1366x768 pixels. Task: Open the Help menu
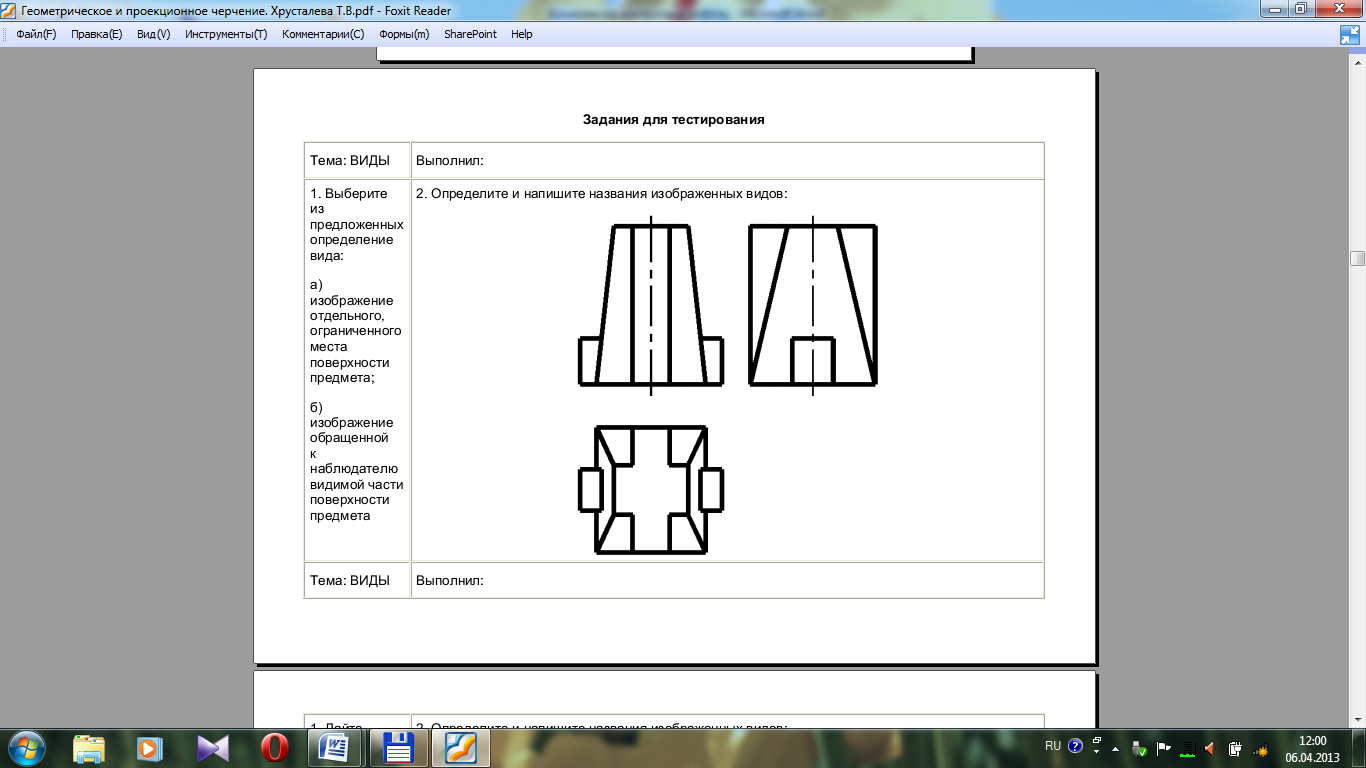[x=521, y=34]
